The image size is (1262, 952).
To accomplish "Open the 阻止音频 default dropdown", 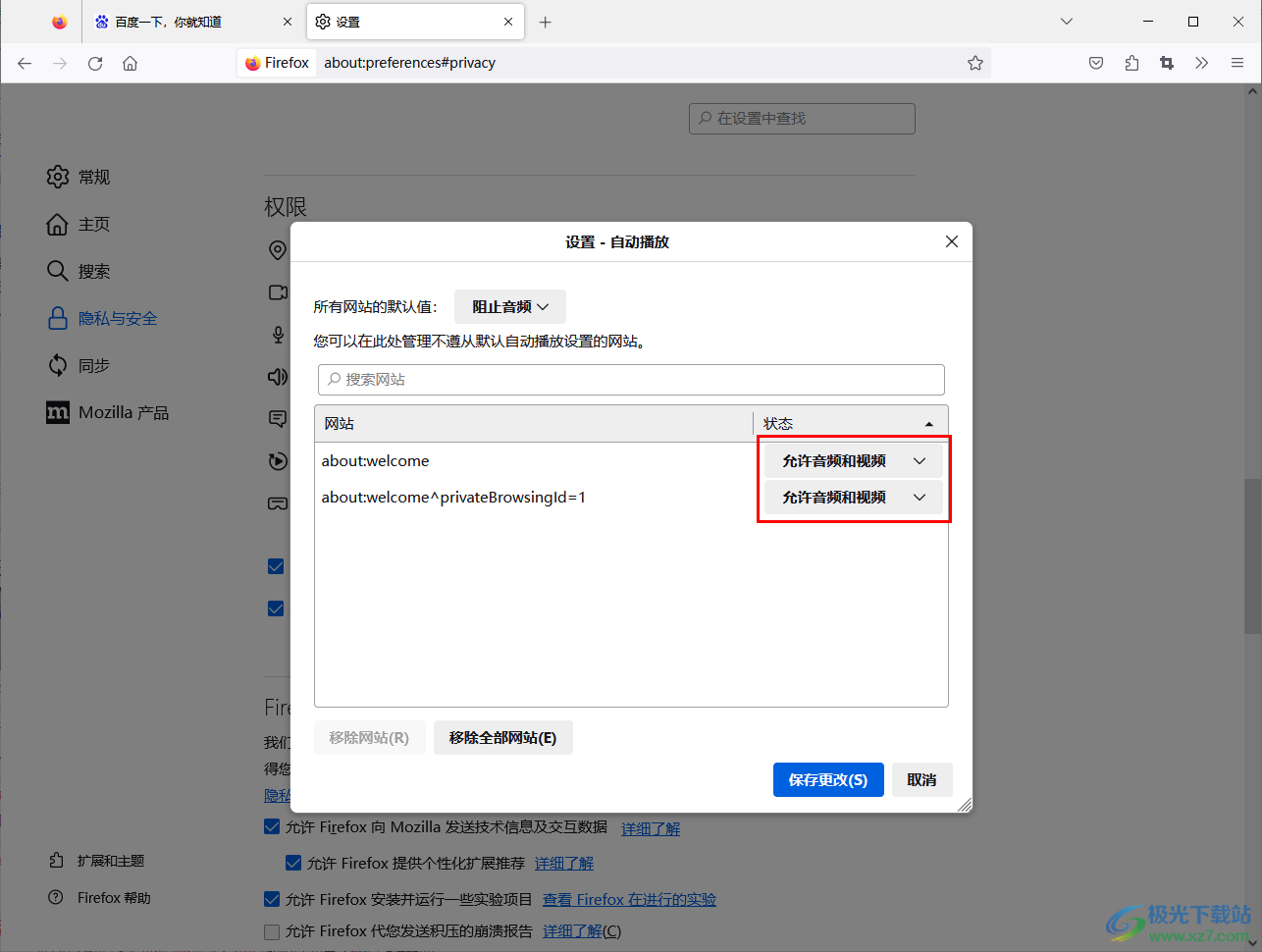I will [x=510, y=306].
